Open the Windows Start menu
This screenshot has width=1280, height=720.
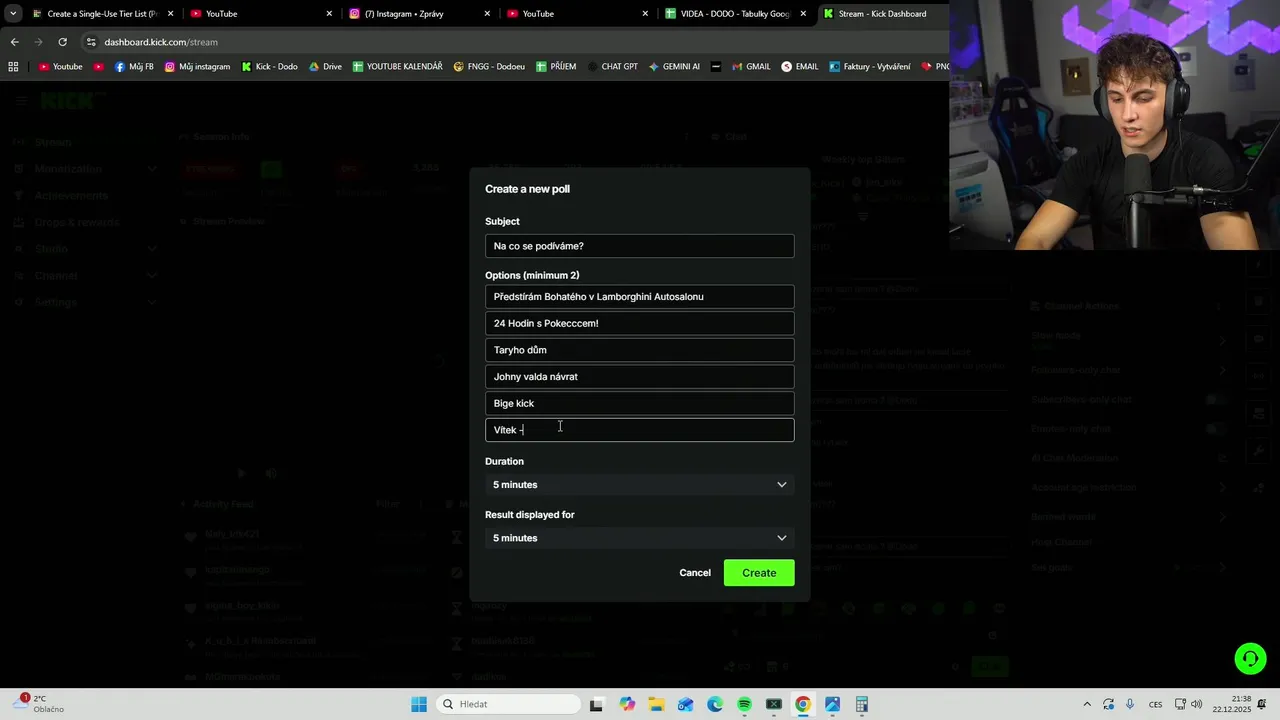point(419,704)
